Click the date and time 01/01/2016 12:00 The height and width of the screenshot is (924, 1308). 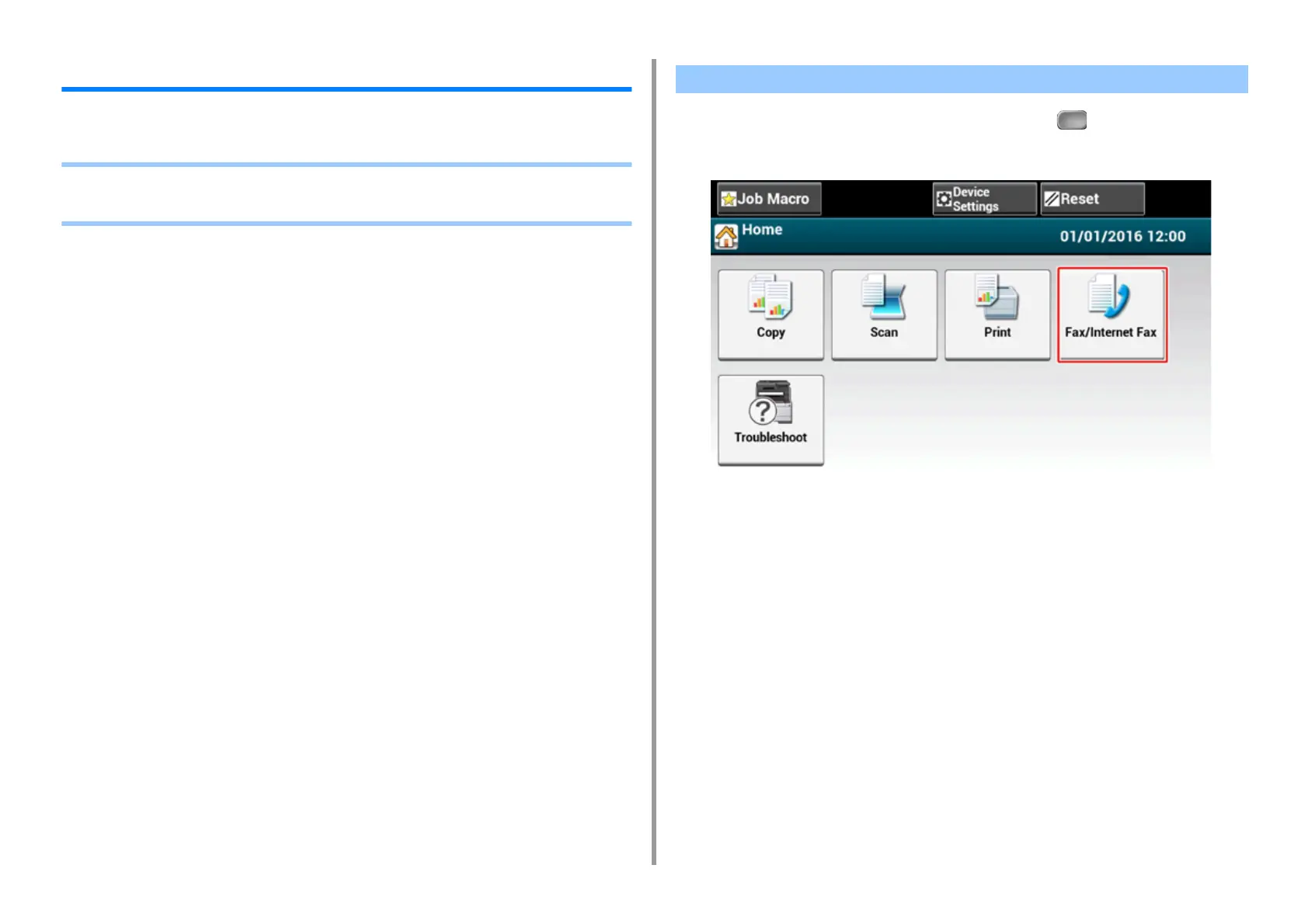(1122, 236)
